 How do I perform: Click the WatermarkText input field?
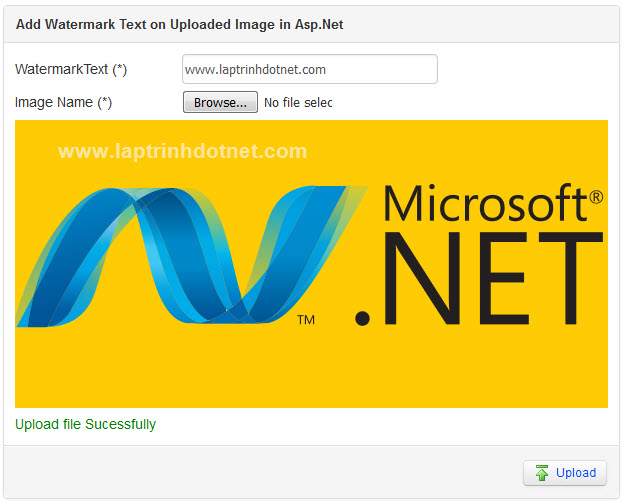[x=310, y=69]
